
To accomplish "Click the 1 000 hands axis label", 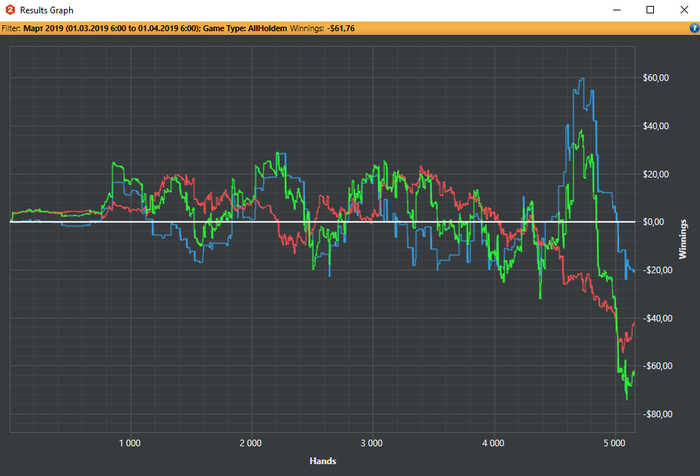I will tap(128, 441).
